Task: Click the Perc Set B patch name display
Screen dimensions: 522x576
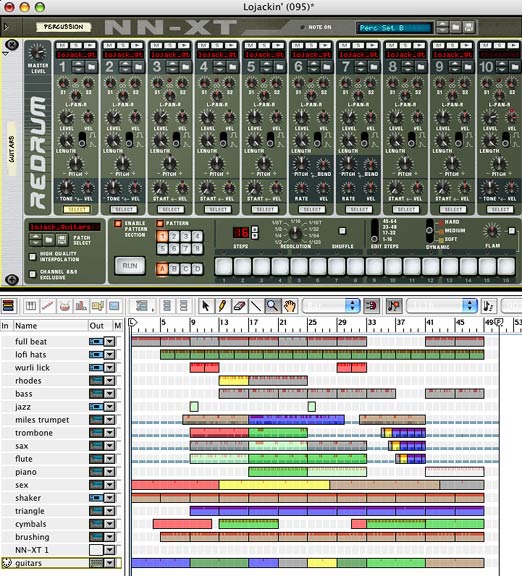Action: [x=395, y=28]
